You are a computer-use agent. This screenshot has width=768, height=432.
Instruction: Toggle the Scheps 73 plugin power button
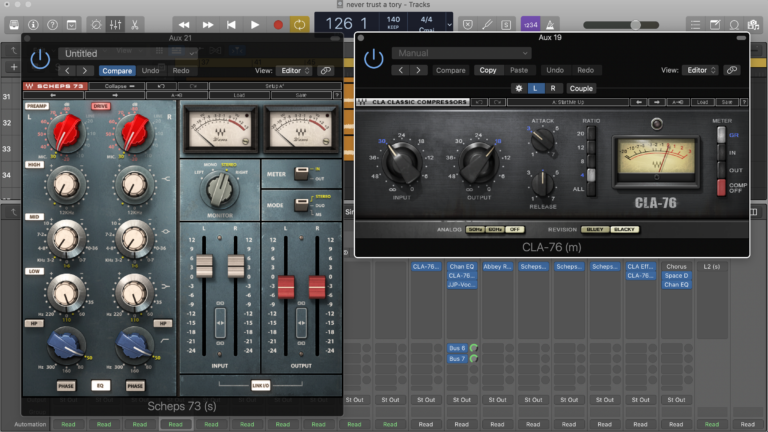[40, 61]
